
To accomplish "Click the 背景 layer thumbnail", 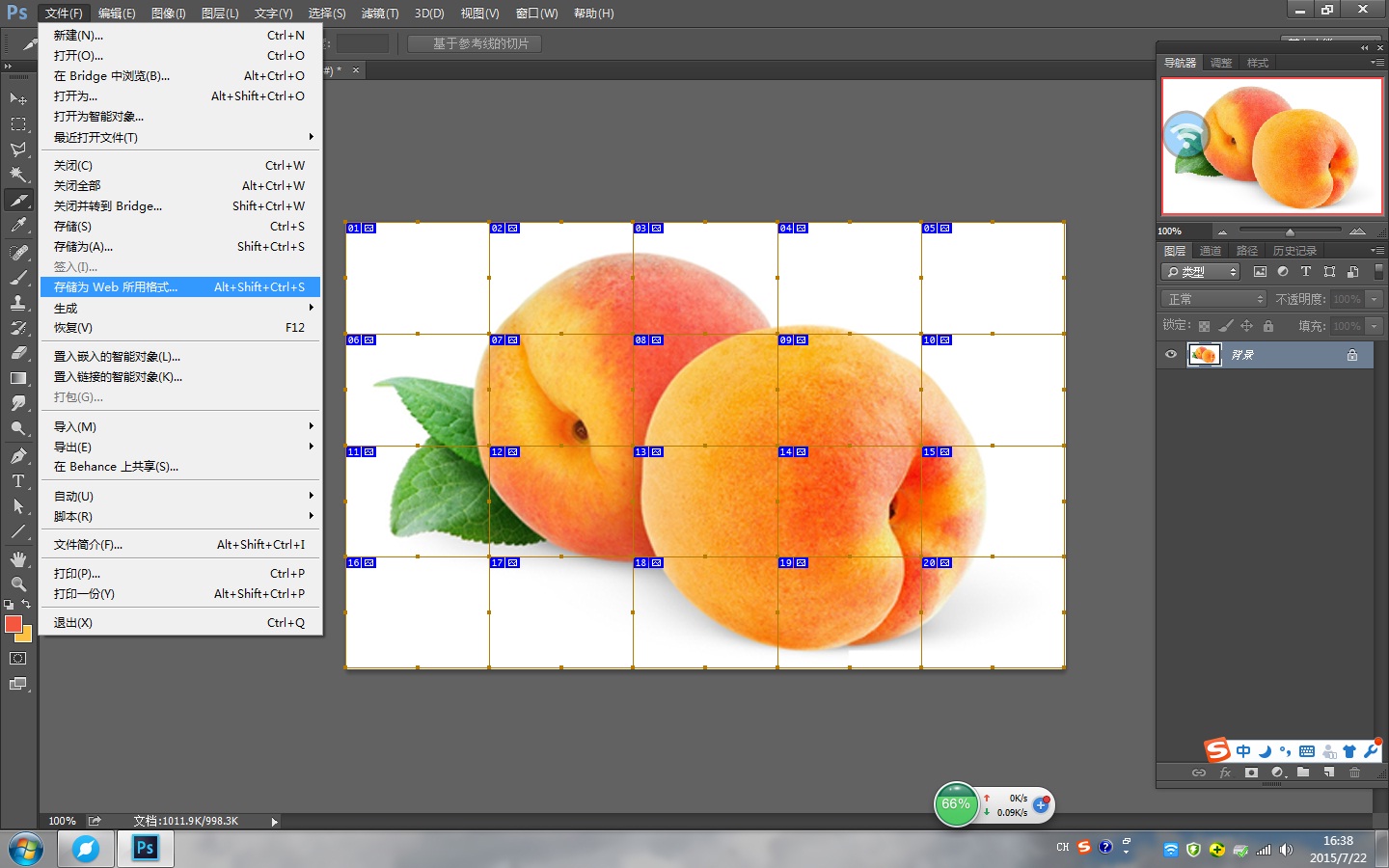I will (x=1204, y=355).
